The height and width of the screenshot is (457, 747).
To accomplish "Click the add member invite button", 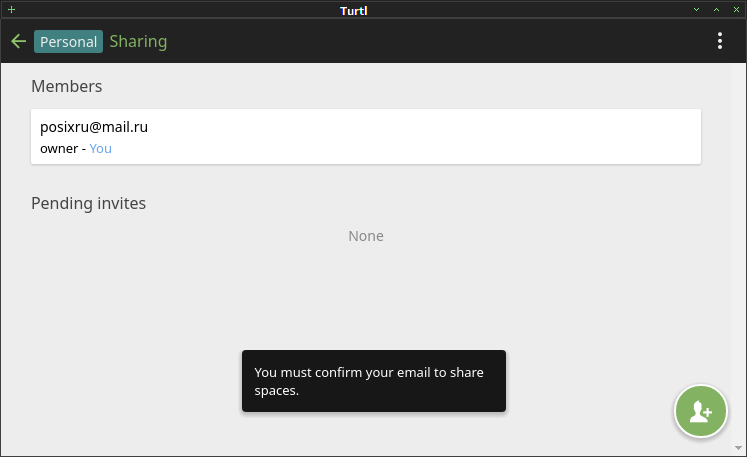I will [x=701, y=411].
